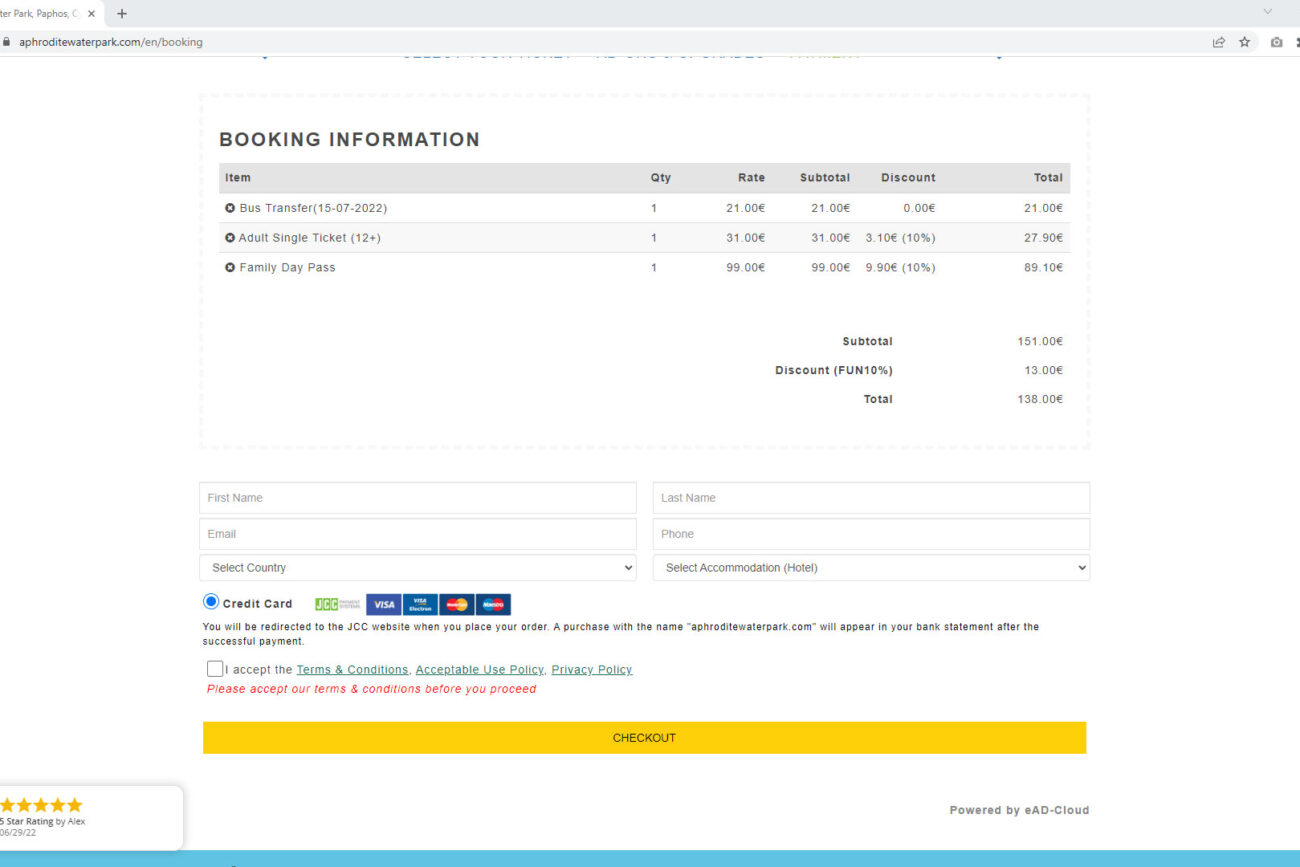Remove Bus Transfer item from booking
Image resolution: width=1300 pixels, height=867 pixels.
pos(230,208)
